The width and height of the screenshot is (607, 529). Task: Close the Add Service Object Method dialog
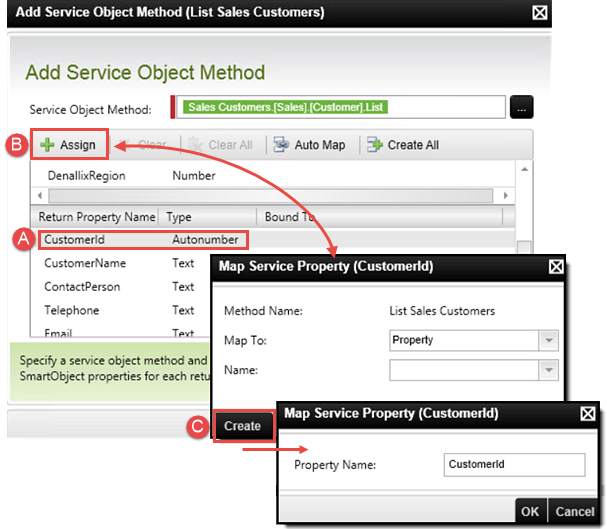pyautogui.click(x=540, y=13)
